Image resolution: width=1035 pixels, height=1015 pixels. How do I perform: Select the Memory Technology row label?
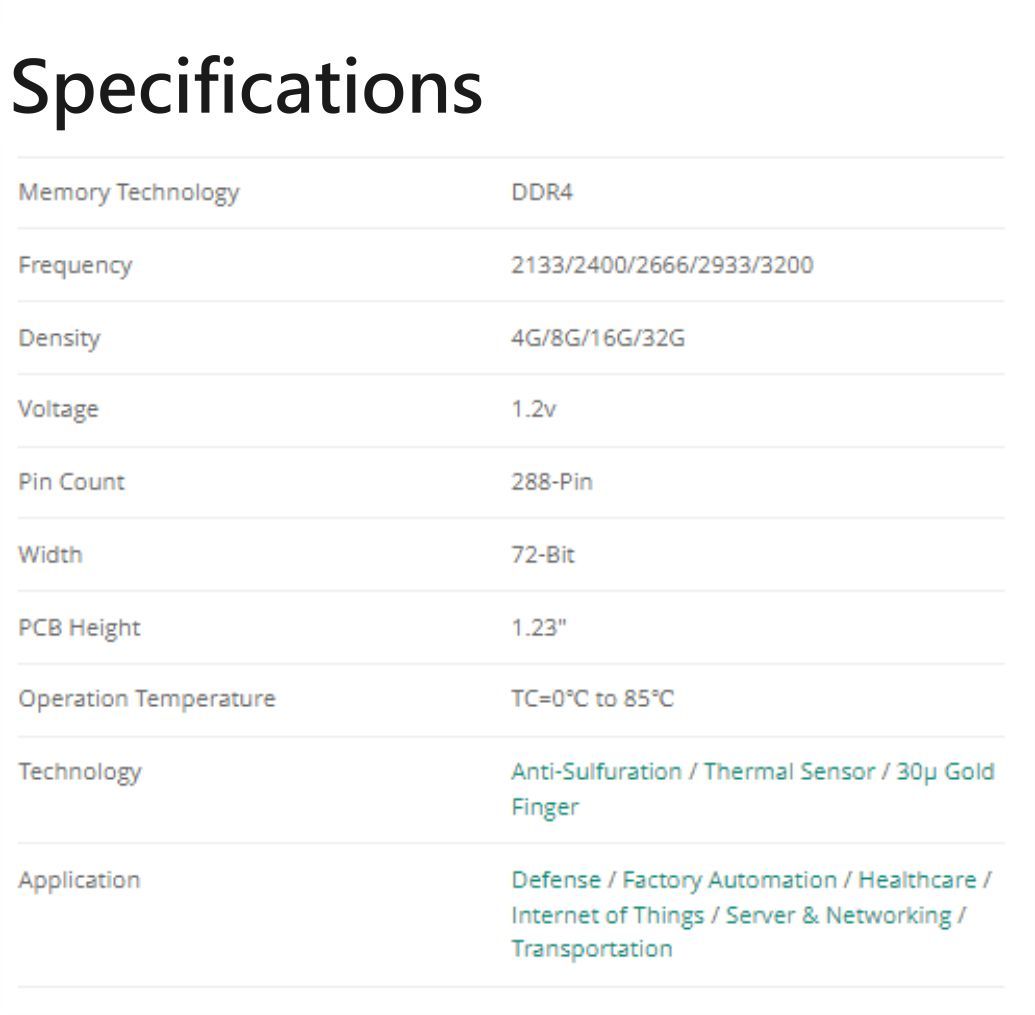129,192
